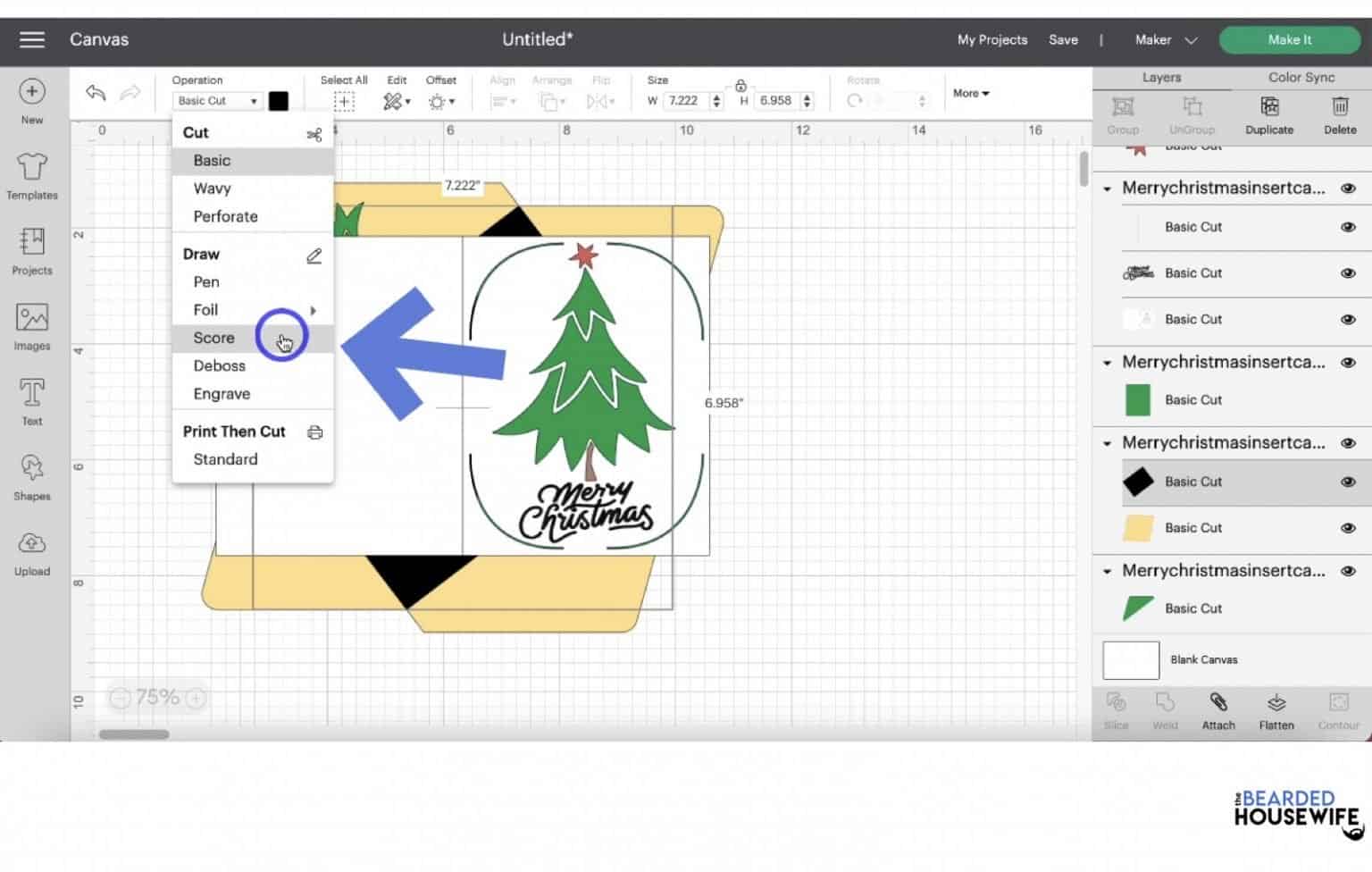Click the Upload icon
Screen dimensions: 1372x872
pos(31,549)
